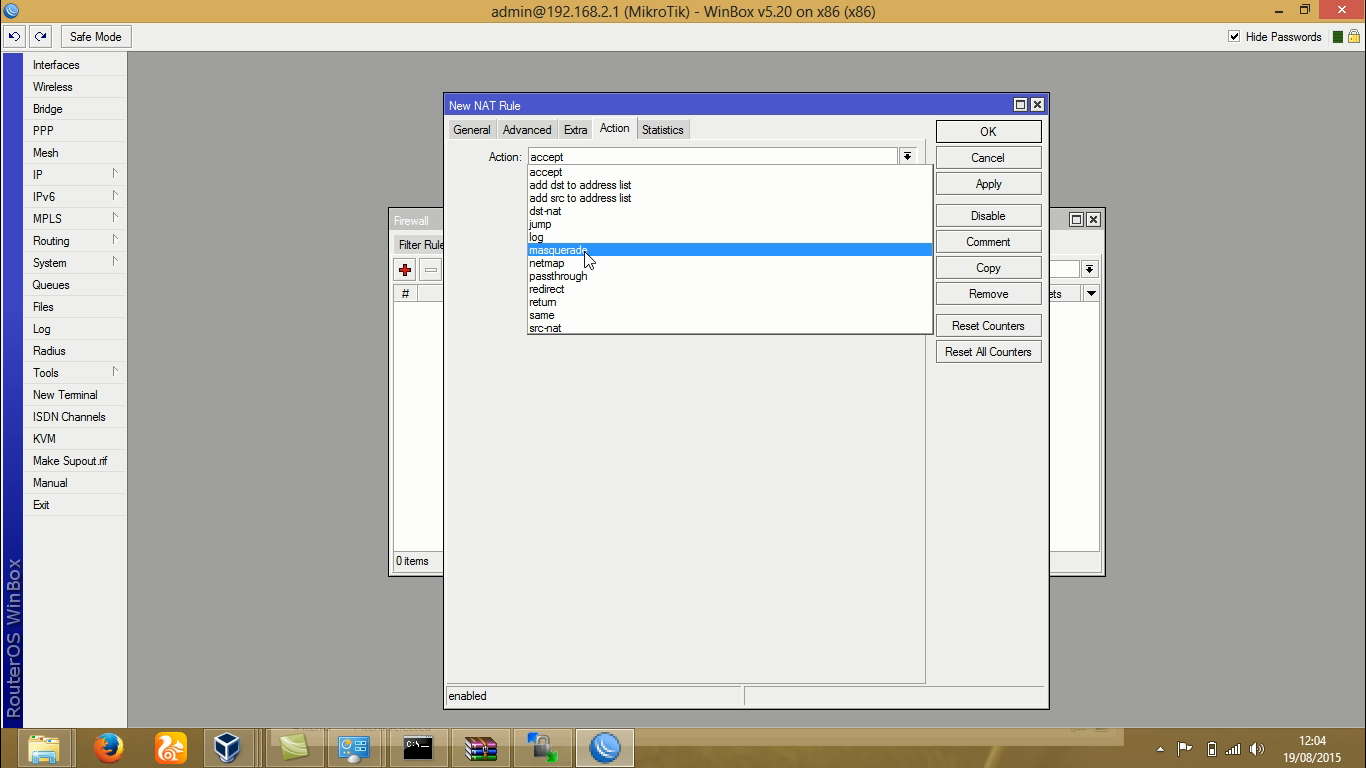Click the Undo arrow in WinBox toolbar
The height and width of the screenshot is (768, 1366).
[14, 37]
